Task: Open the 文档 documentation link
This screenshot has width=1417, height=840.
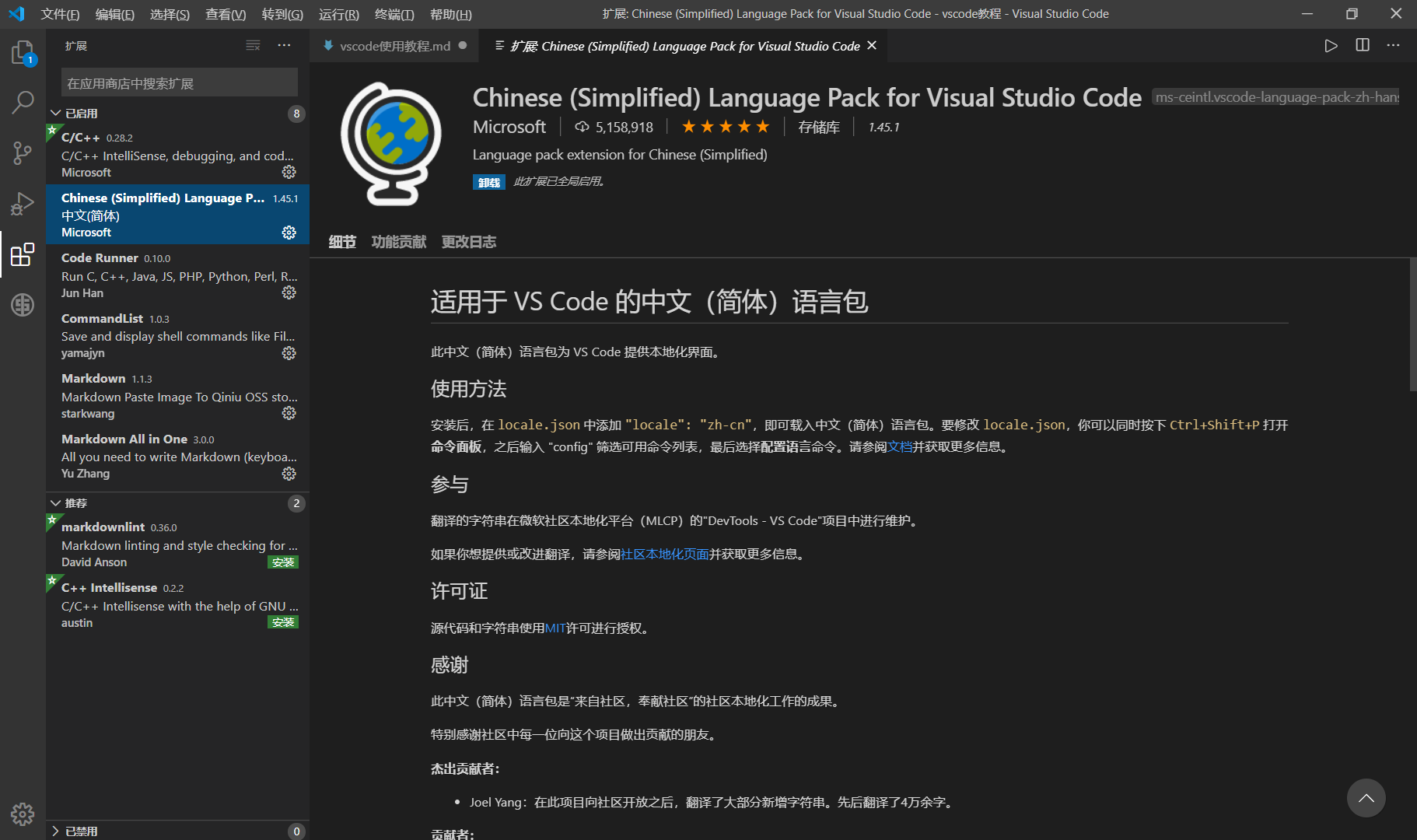Action: 900,446
